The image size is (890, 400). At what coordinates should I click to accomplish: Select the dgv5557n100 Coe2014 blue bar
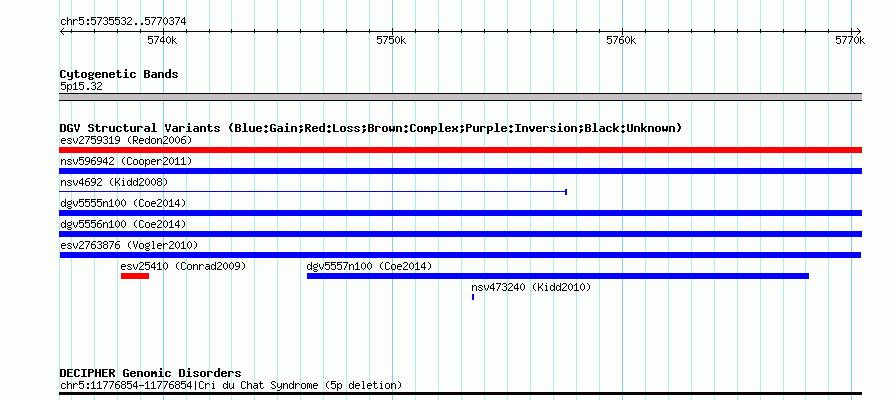558,276
